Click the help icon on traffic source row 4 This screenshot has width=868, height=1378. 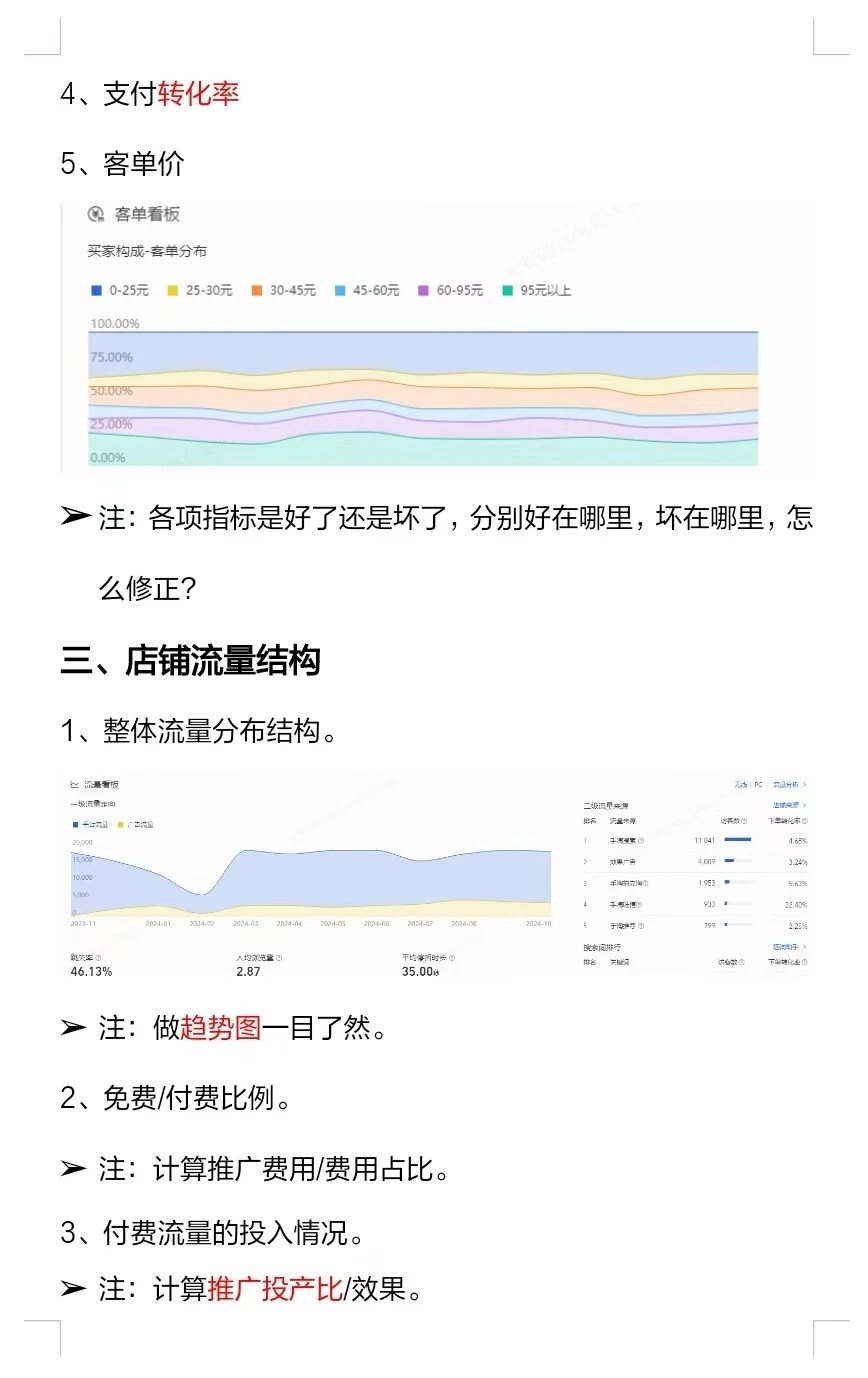639,904
